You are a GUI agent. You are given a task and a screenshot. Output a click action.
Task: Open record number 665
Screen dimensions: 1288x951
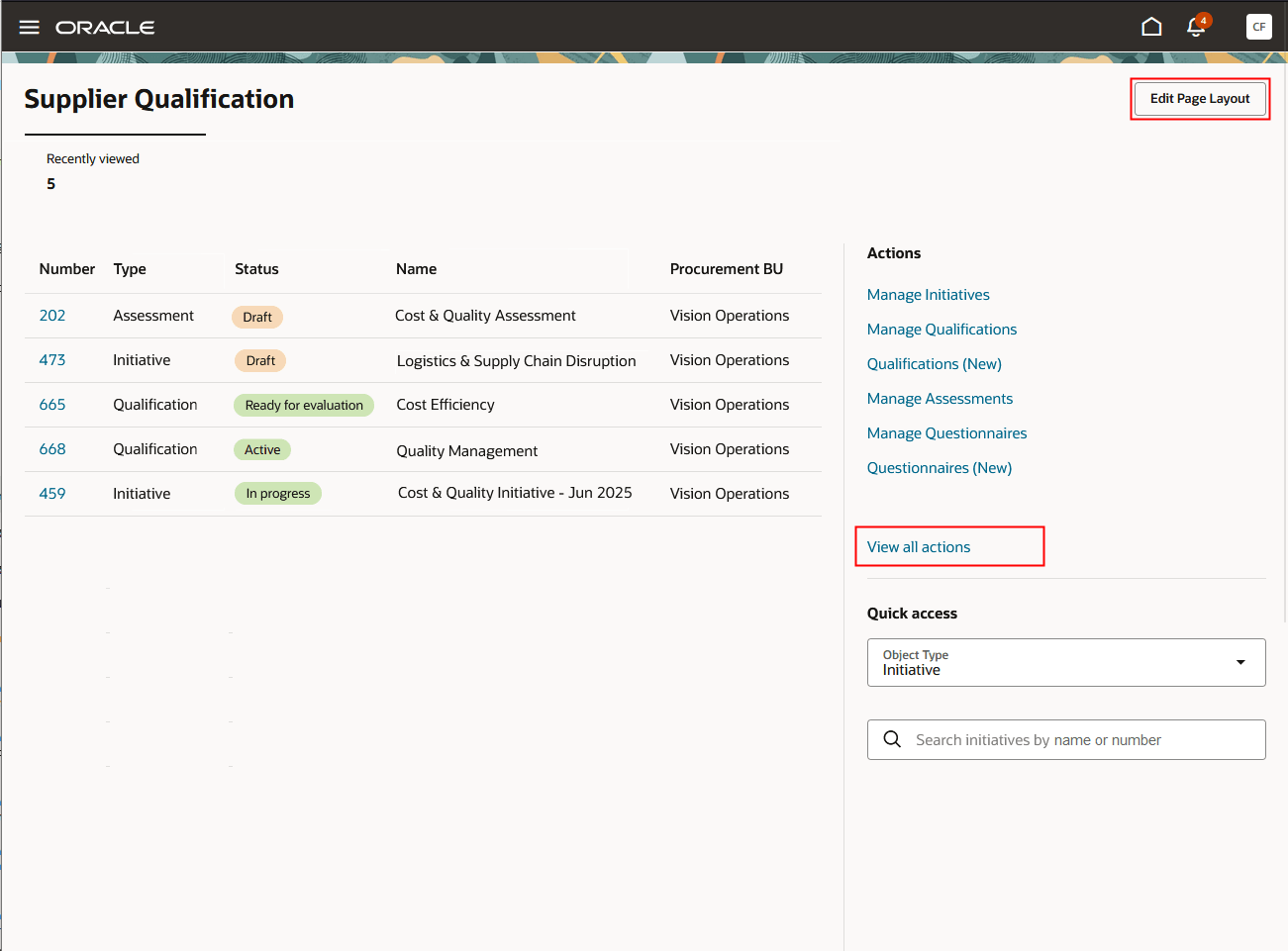(52, 405)
